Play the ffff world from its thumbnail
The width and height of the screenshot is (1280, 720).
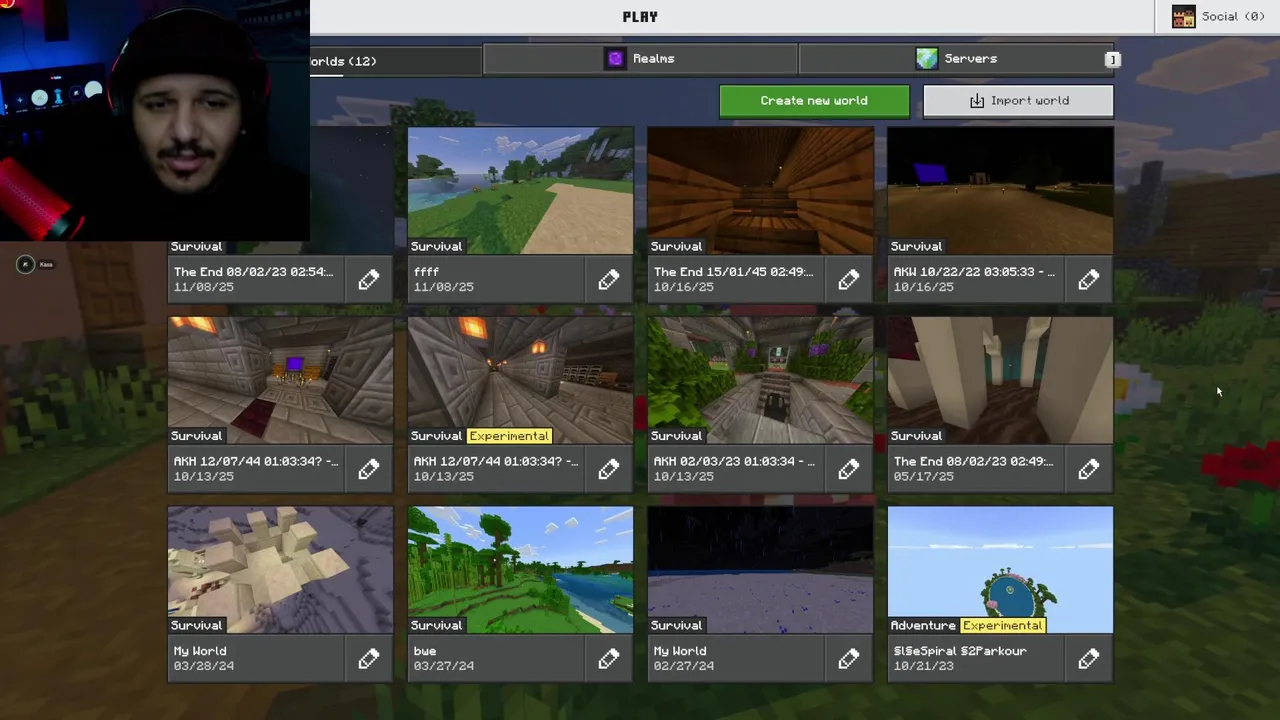click(x=520, y=190)
